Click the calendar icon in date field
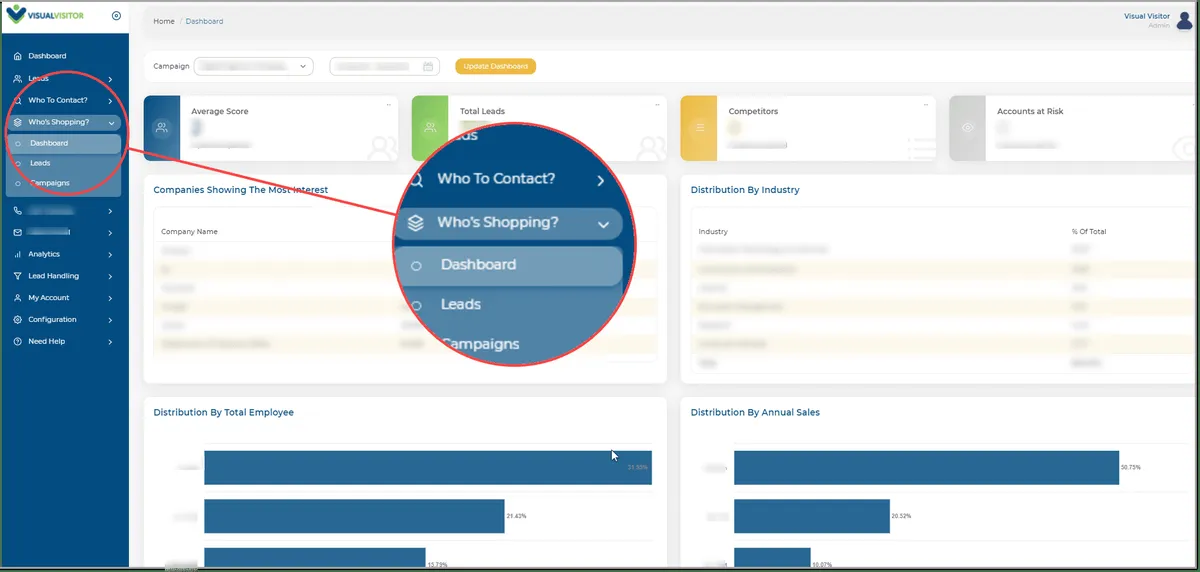Image resolution: width=1200 pixels, height=572 pixels. 428,66
